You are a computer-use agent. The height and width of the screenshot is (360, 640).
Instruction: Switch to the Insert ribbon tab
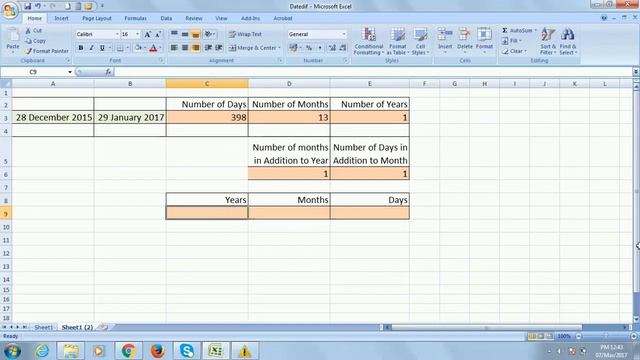coord(61,18)
